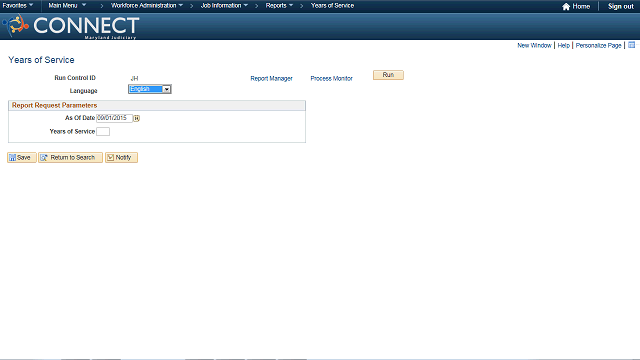Open the Favorites menu
Viewport: 640px width, 360px height.
(18, 6)
